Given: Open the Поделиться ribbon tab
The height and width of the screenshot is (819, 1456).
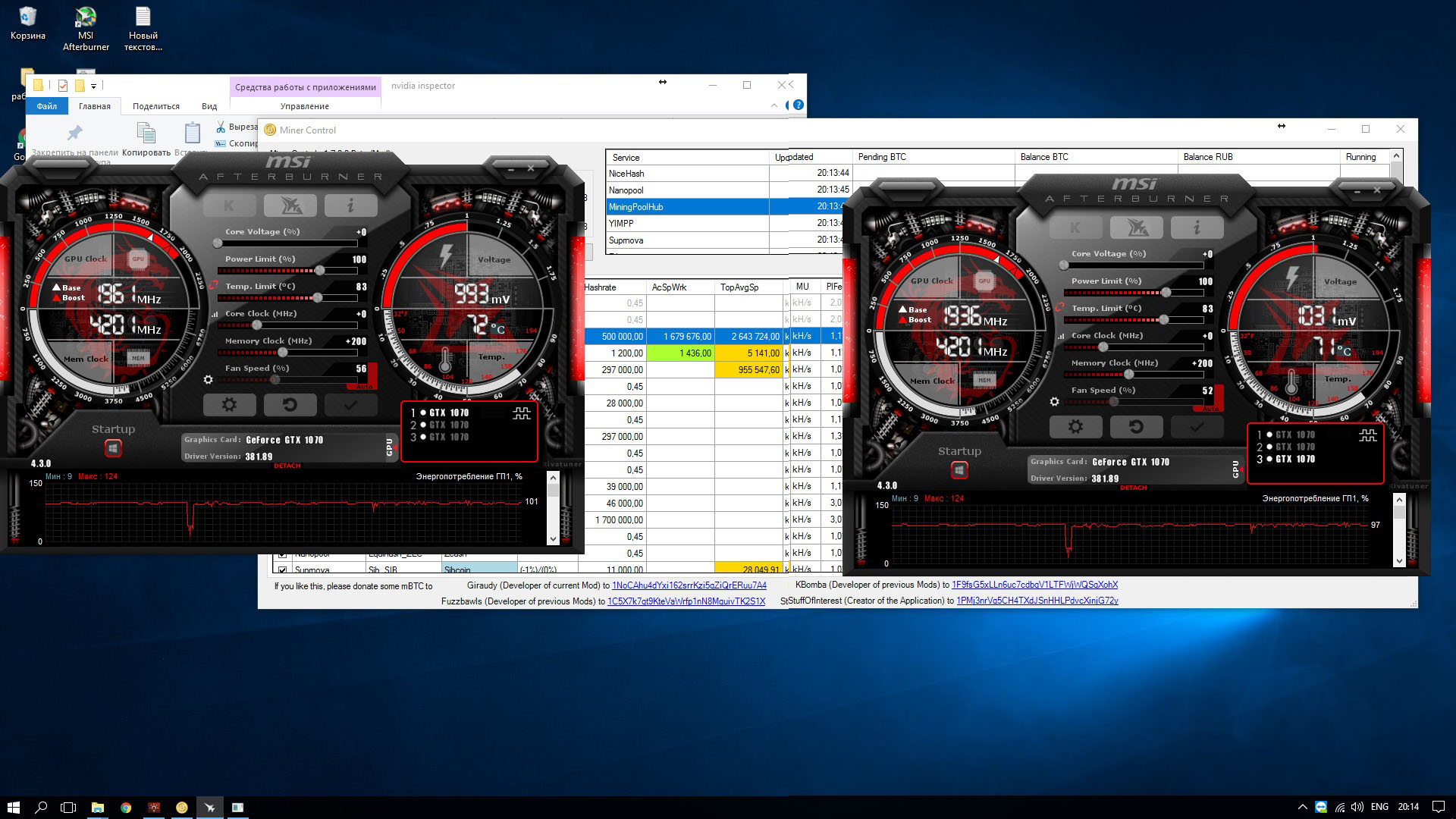Looking at the screenshot, I should point(156,106).
